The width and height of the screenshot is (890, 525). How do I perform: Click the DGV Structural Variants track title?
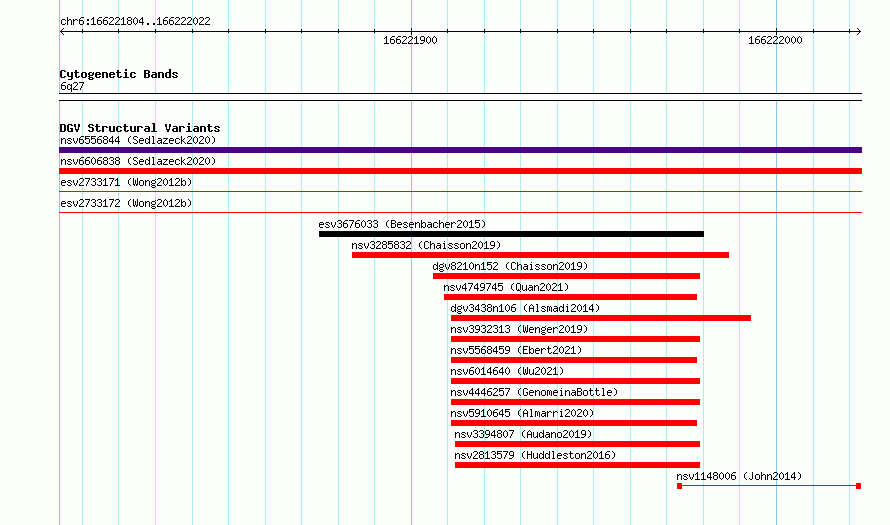click(140, 128)
